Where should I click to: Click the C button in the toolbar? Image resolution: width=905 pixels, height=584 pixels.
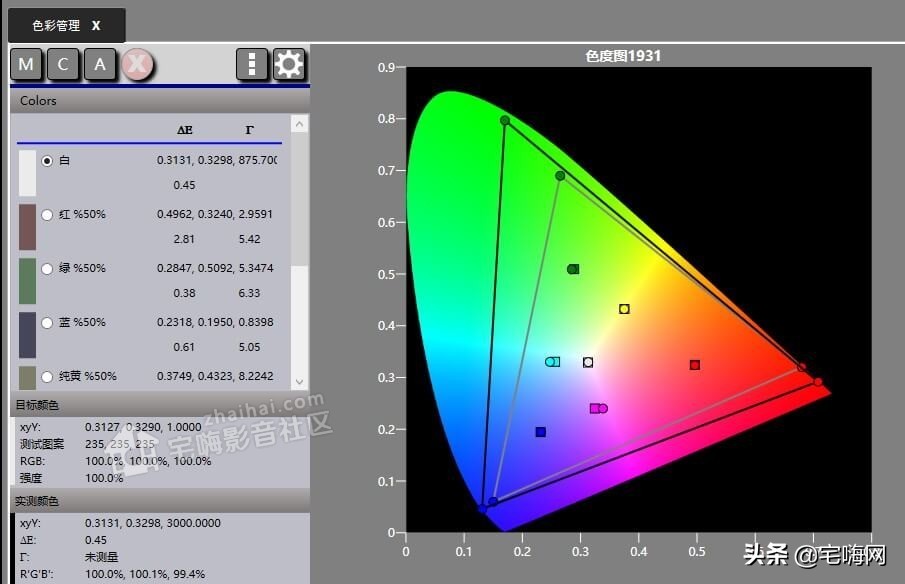pyautogui.click(x=63, y=65)
